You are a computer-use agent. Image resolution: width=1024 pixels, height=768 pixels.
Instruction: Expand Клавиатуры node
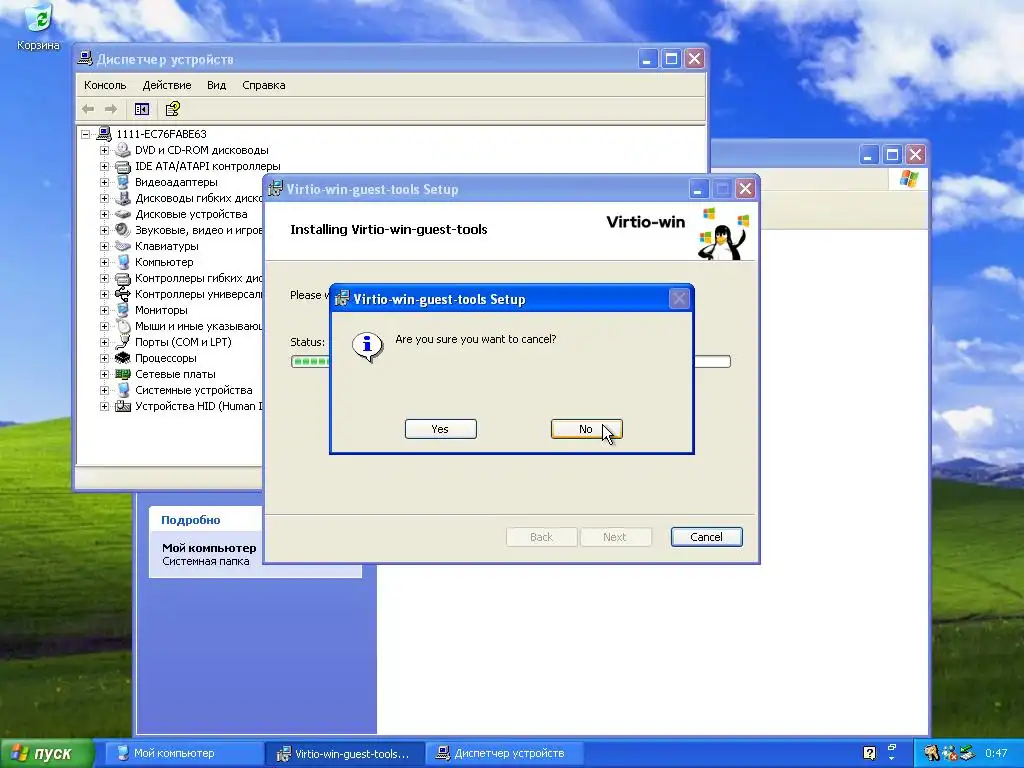tap(104, 246)
